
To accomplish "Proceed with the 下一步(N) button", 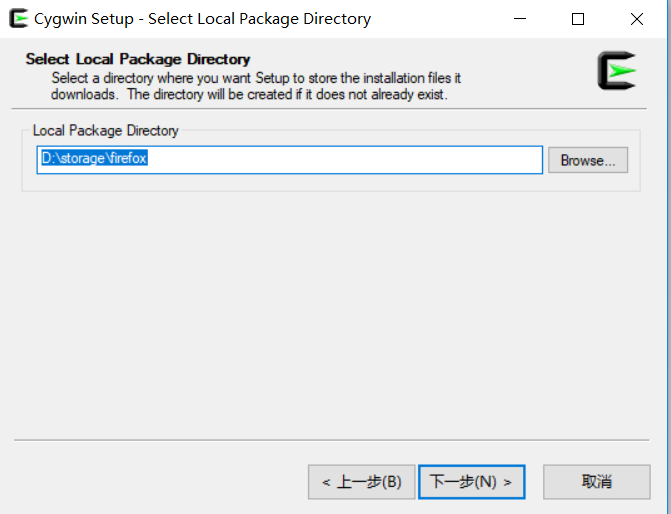I will tap(472, 482).
